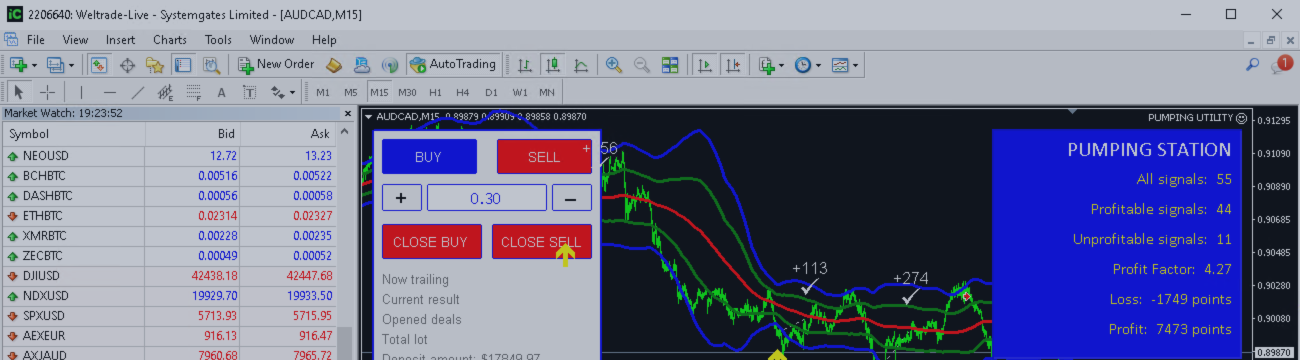Image resolution: width=1300 pixels, height=360 pixels.
Task: Open the Help menu
Action: pyautogui.click(x=324, y=40)
